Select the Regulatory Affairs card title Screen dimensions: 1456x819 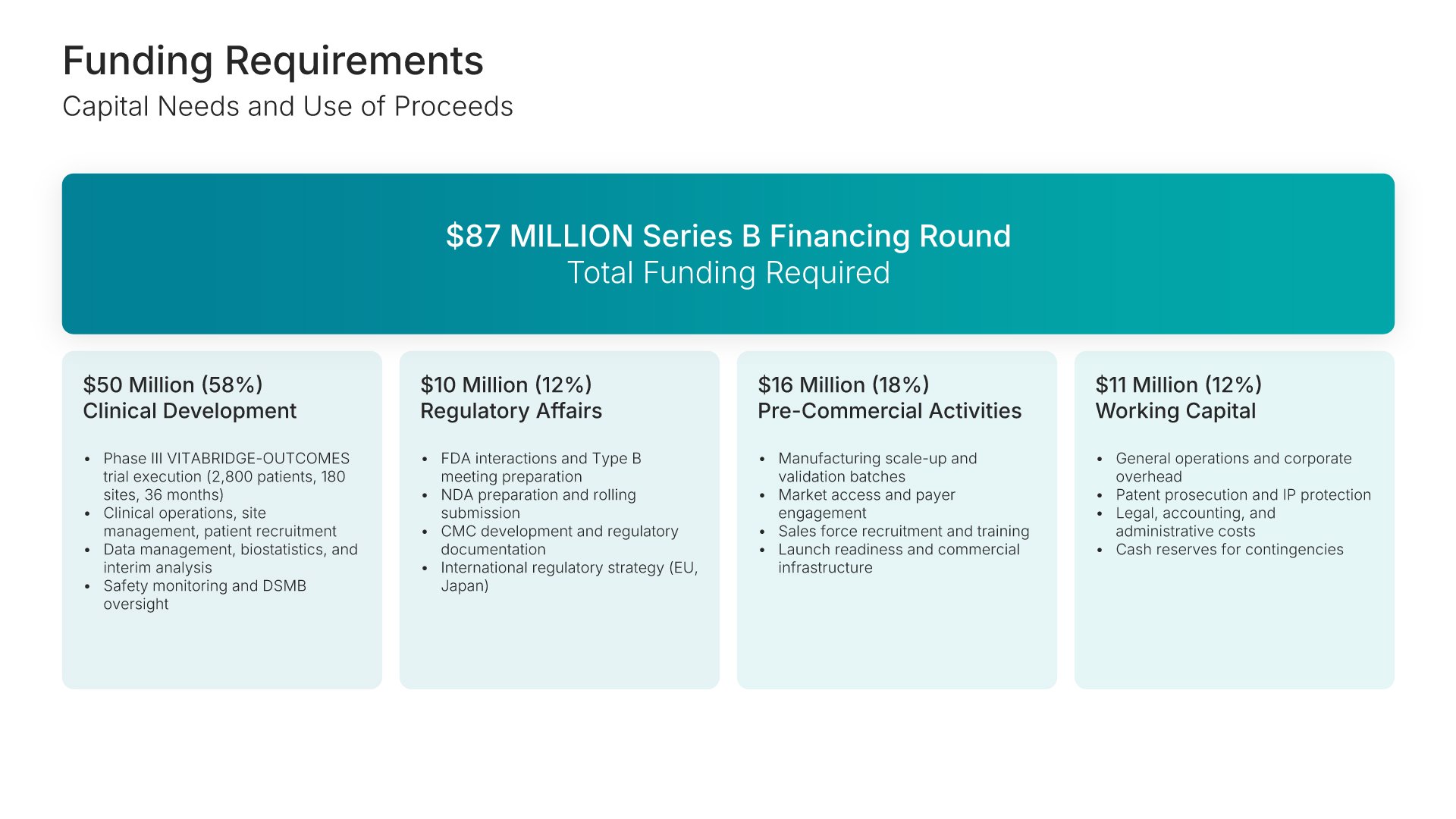point(511,411)
